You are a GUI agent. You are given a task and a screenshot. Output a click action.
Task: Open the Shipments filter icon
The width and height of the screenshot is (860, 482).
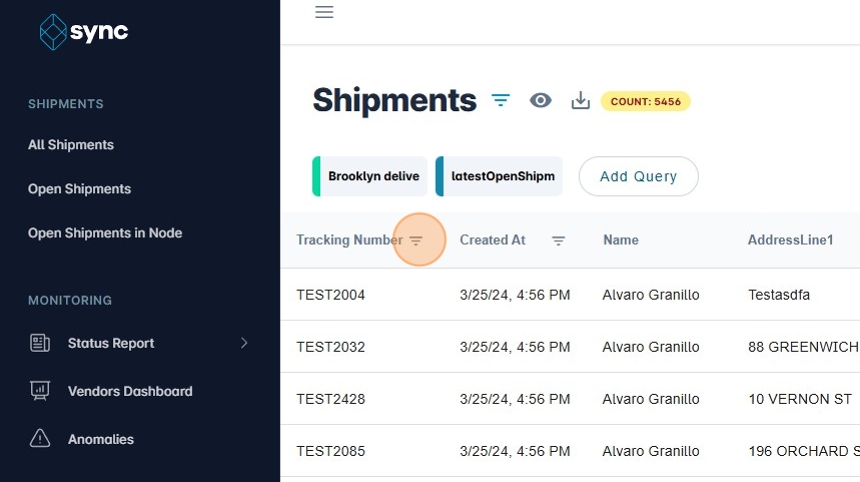[x=501, y=100]
